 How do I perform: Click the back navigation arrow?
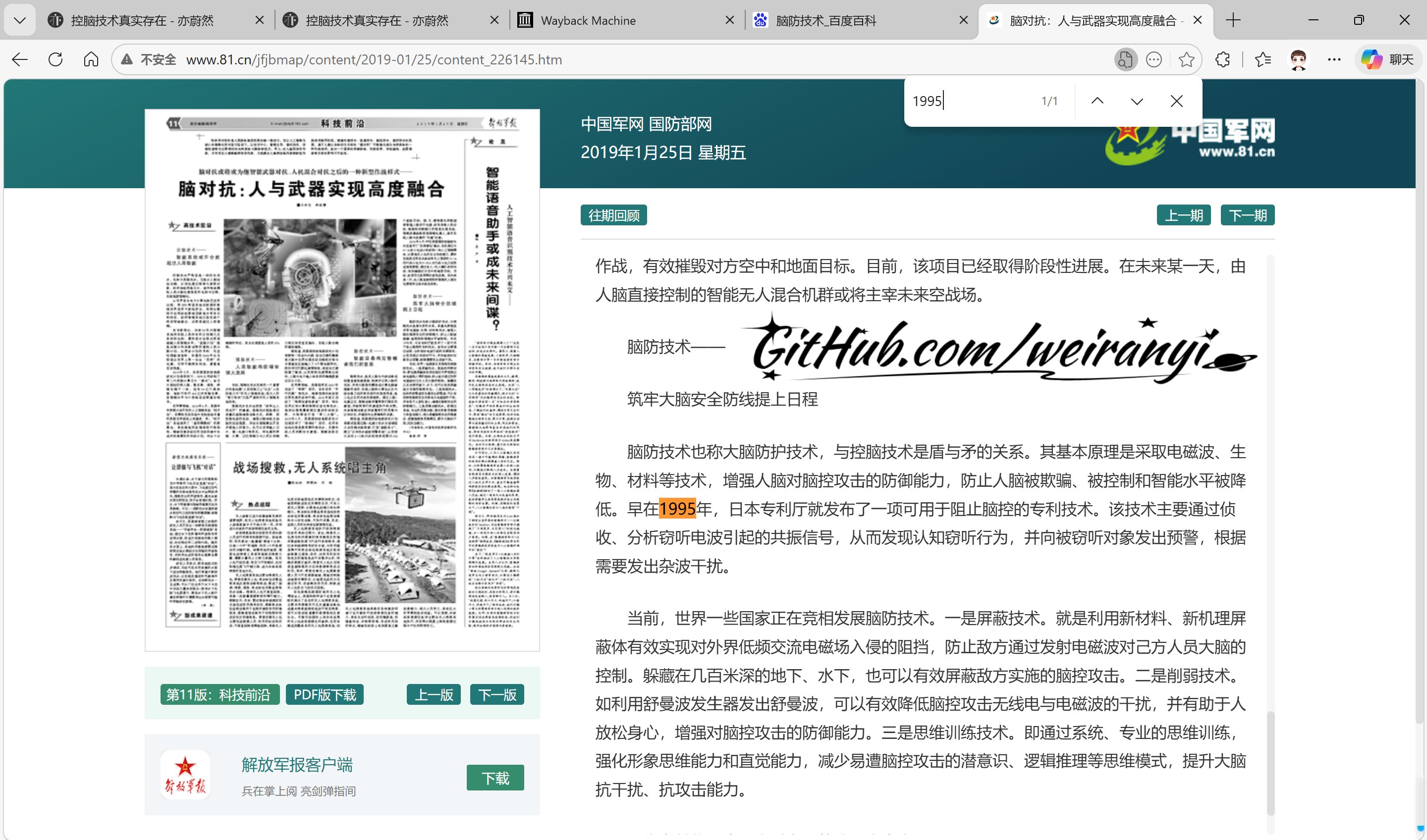tap(19, 59)
